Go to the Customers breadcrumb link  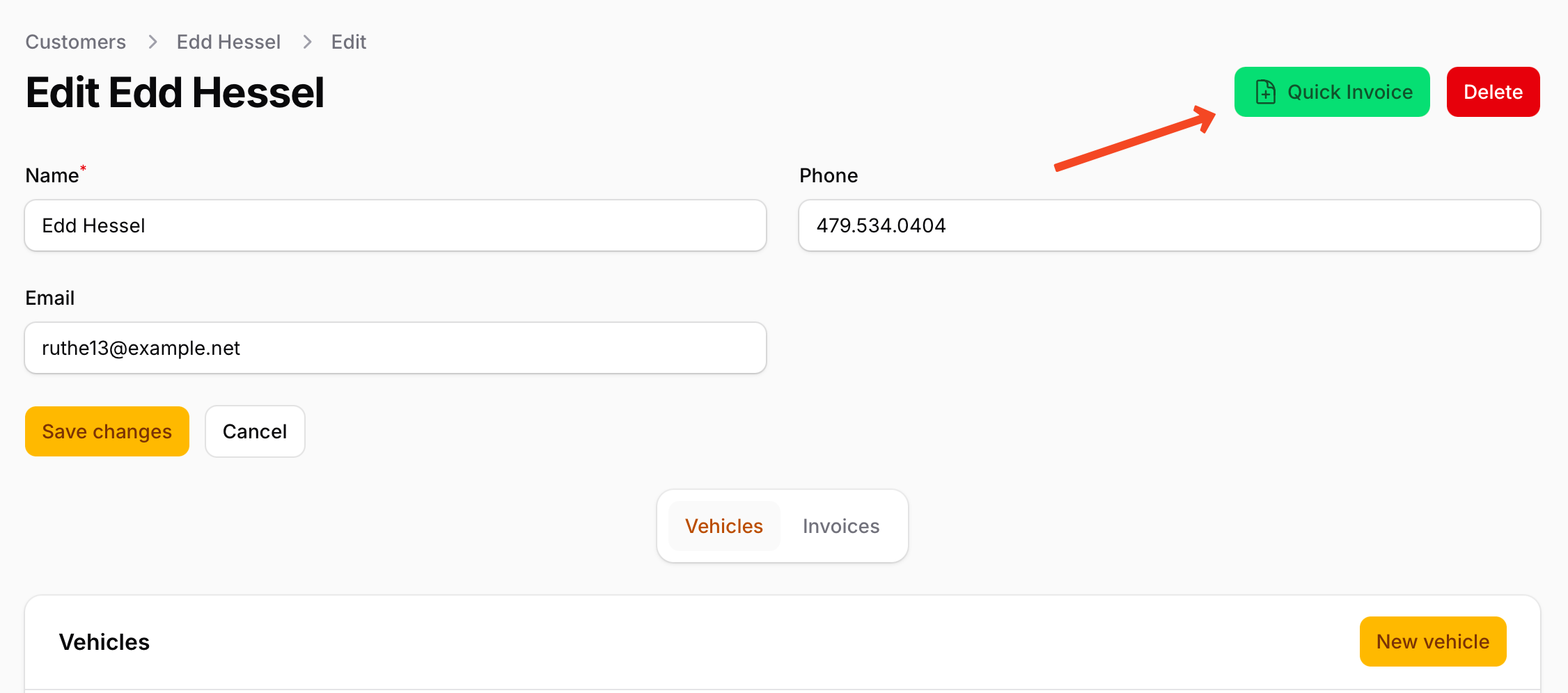click(x=76, y=42)
